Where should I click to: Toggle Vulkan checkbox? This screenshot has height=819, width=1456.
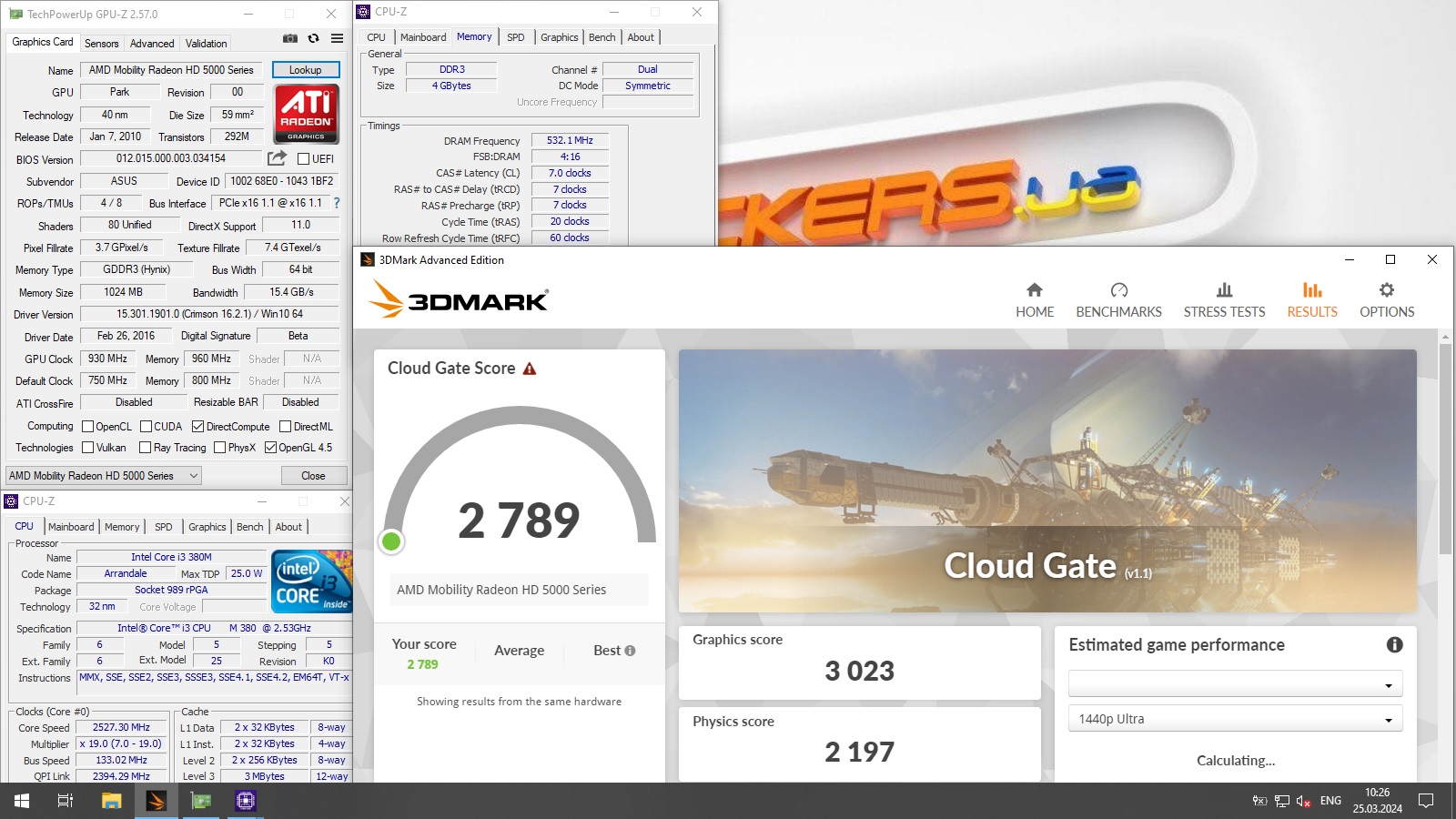click(x=88, y=448)
